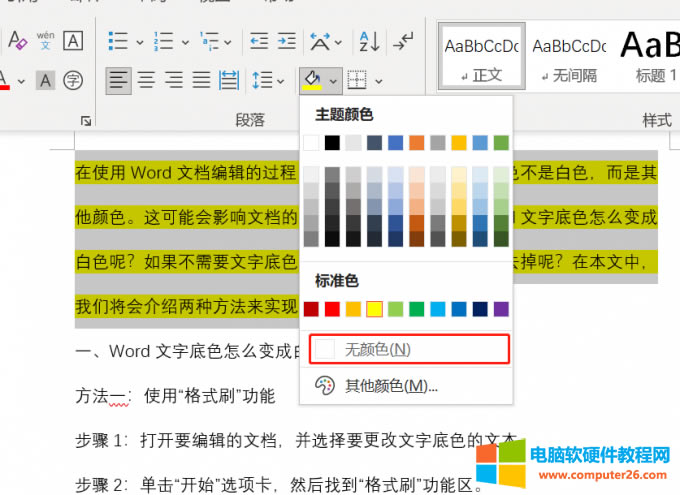Click the sort A-Z icon

pyautogui.click(x=369, y=41)
